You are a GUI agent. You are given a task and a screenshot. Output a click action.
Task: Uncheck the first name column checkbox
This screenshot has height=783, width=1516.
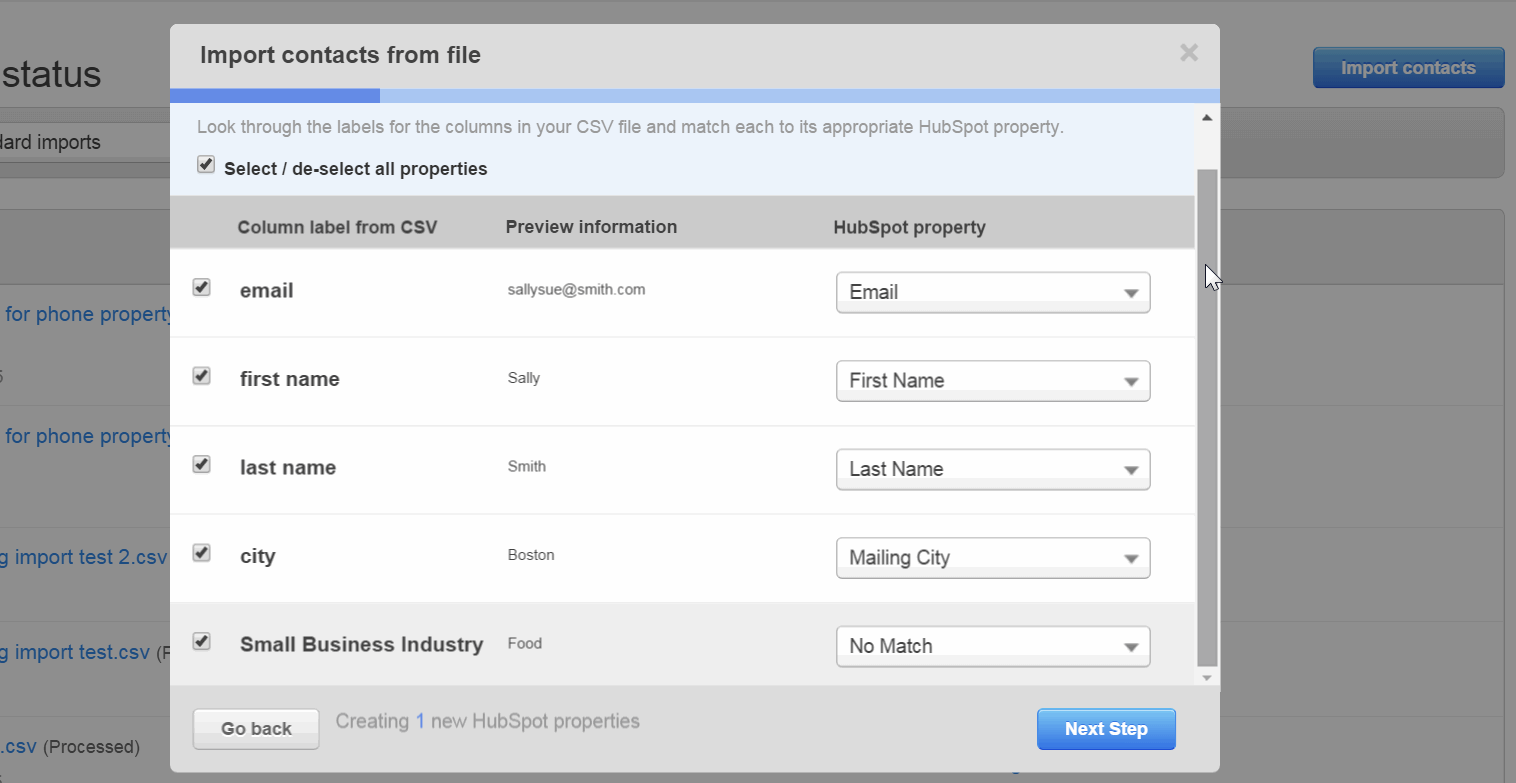(x=202, y=376)
